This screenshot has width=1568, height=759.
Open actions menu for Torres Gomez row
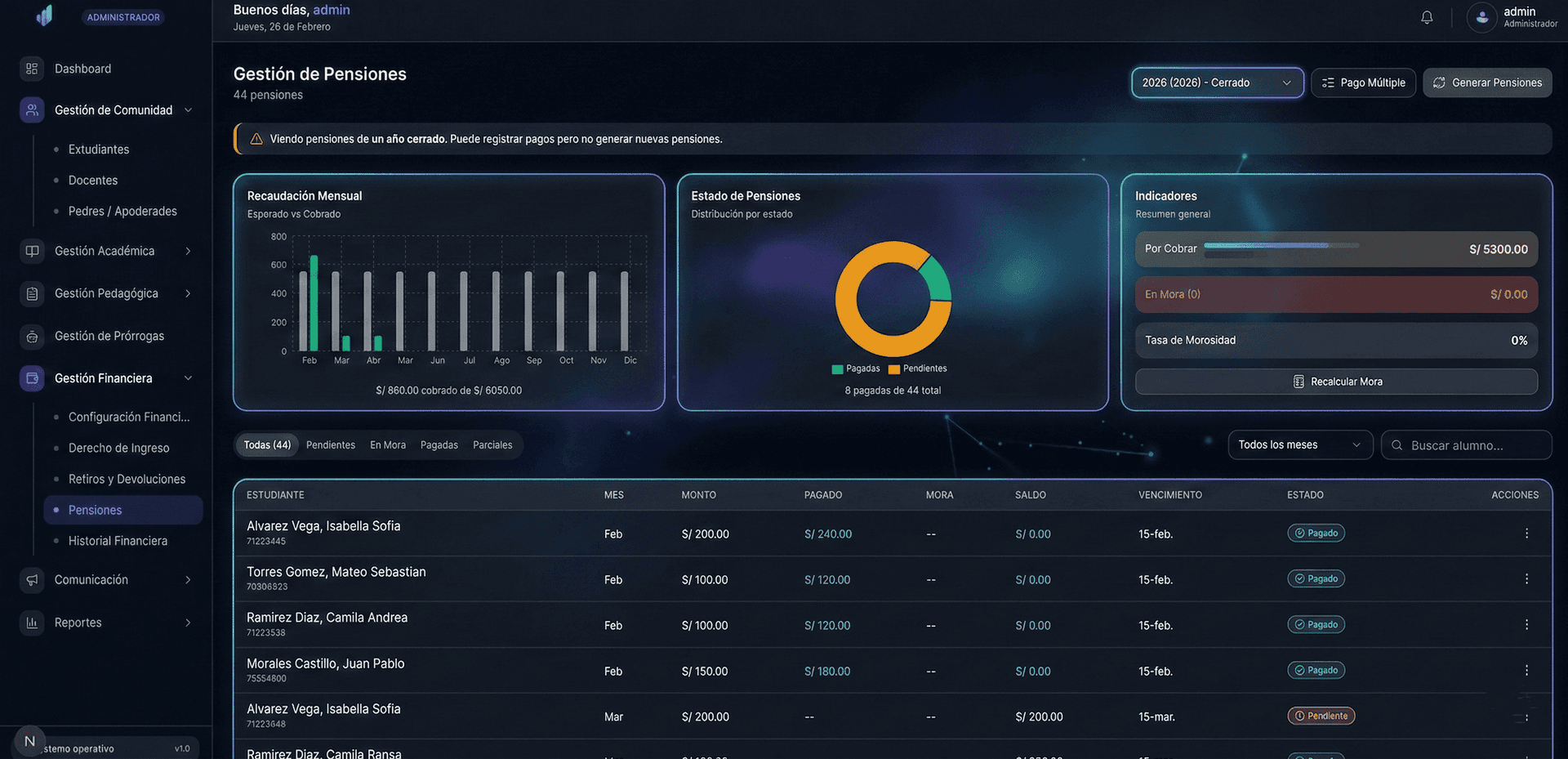tap(1526, 579)
